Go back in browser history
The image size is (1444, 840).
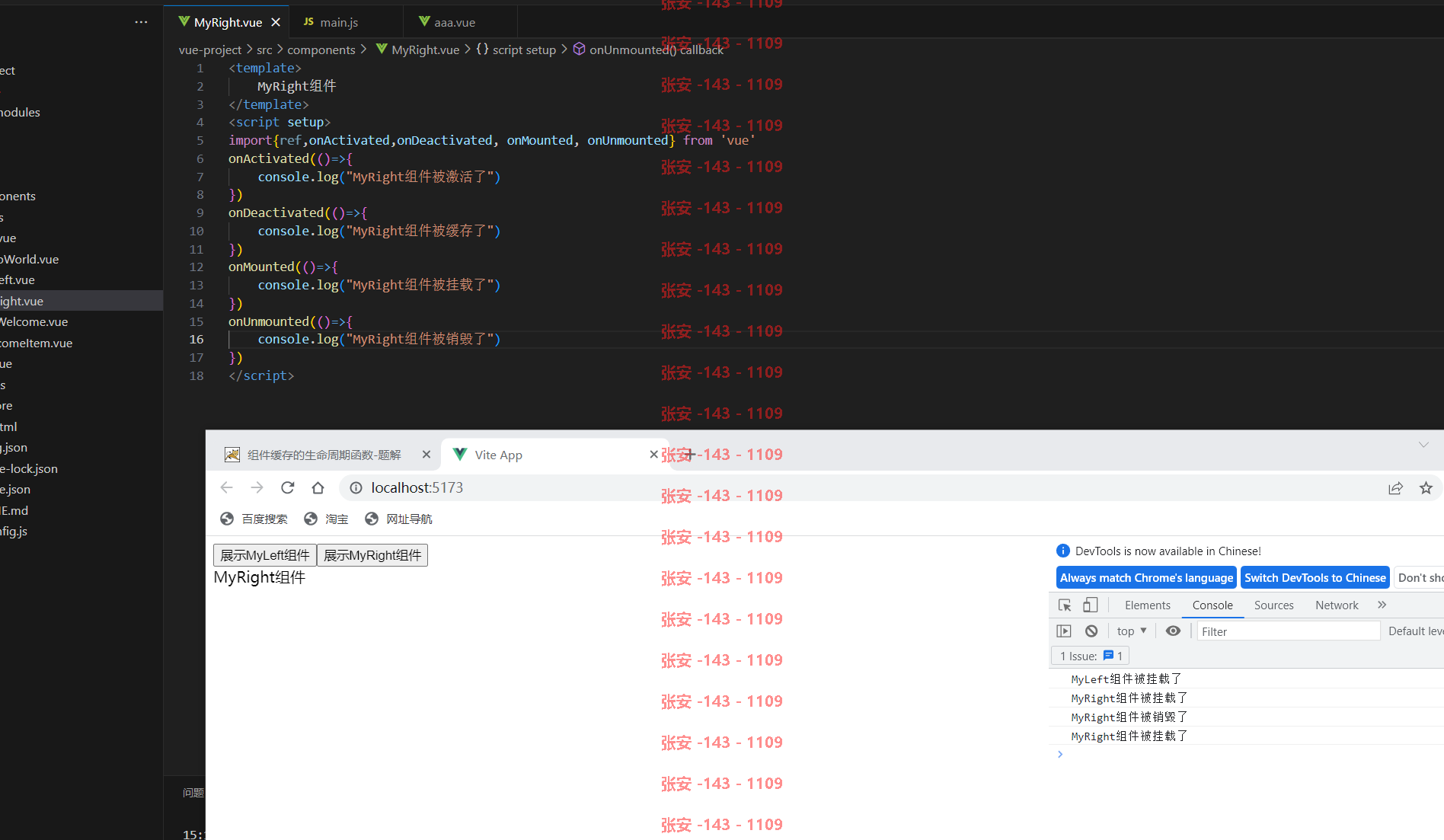click(226, 487)
